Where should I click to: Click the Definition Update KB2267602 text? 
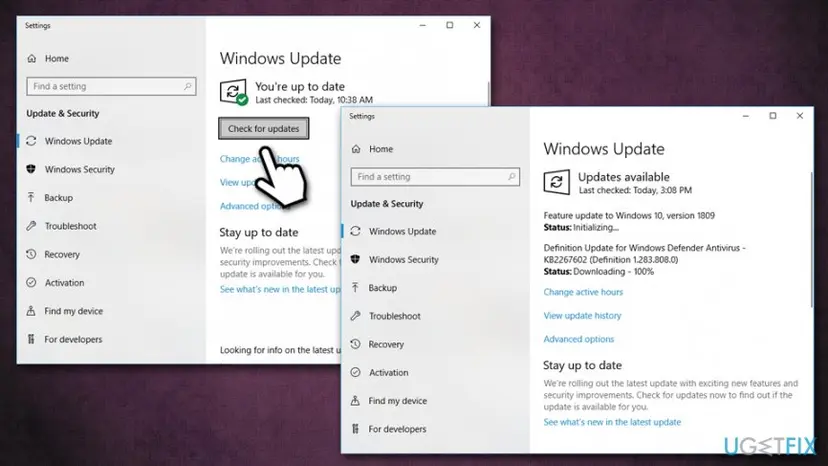644,254
